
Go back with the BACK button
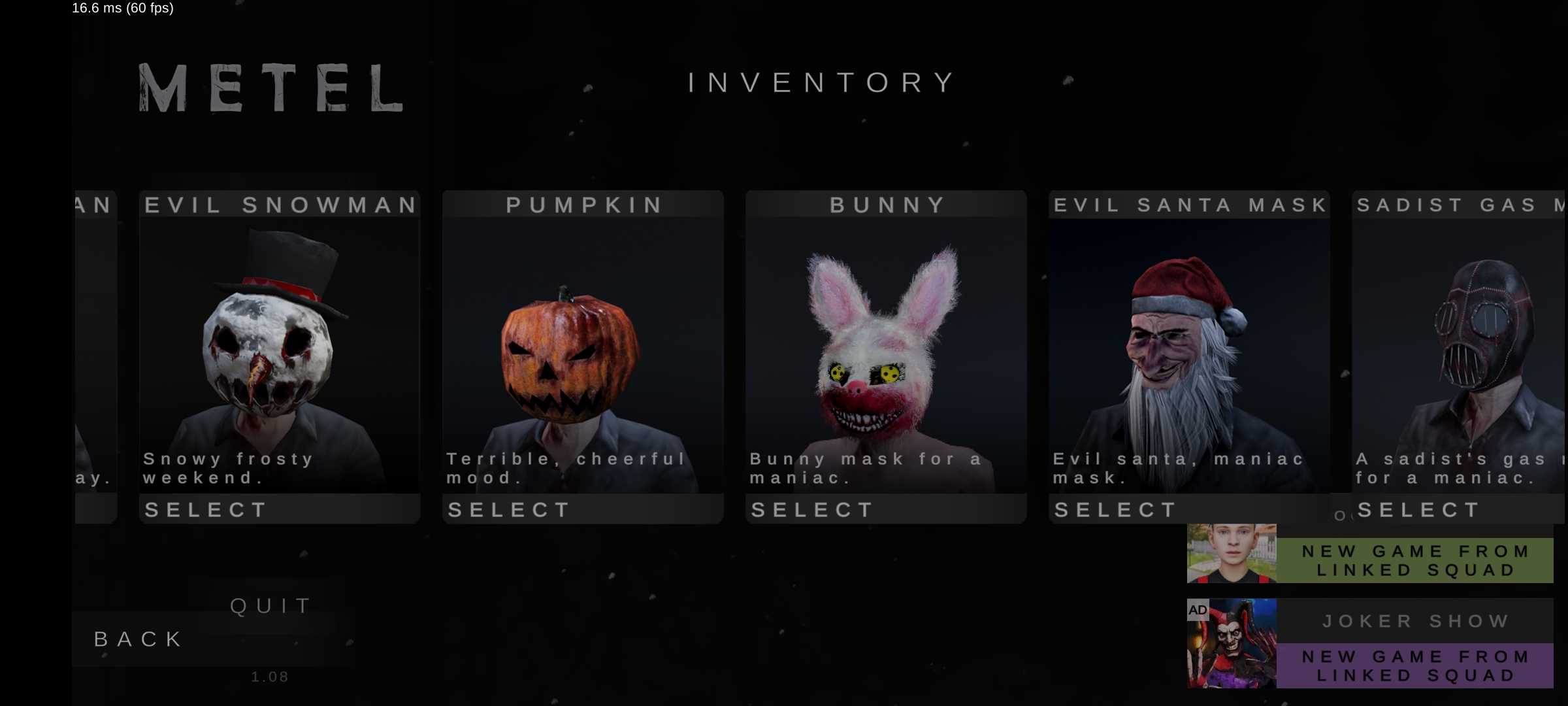pyautogui.click(x=139, y=639)
